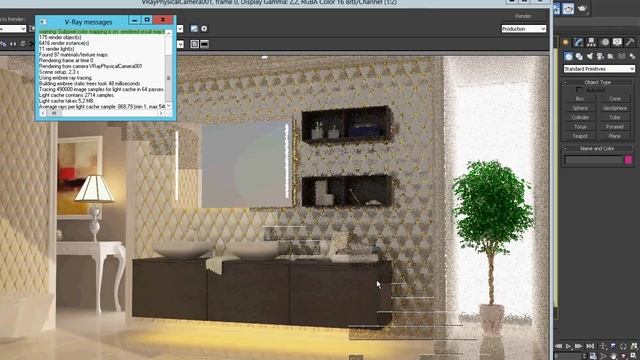Viewport: 640px width, 360px height.
Task: Click the Teapot button
Action: click(580, 136)
